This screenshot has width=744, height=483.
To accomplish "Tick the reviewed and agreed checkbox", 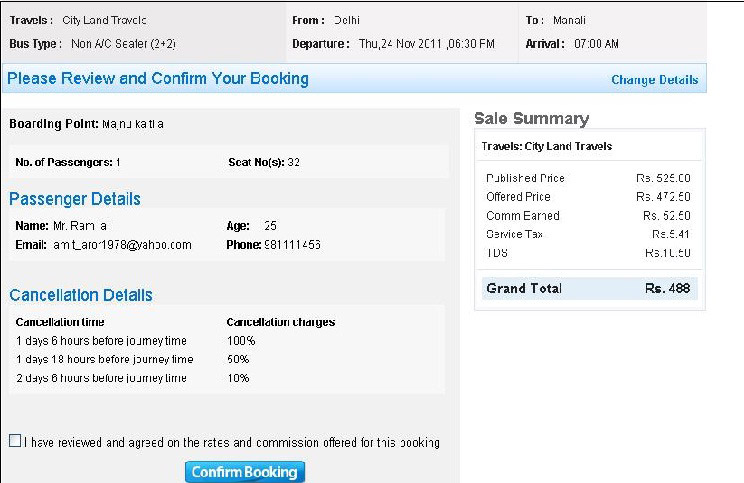I will (x=14, y=441).
